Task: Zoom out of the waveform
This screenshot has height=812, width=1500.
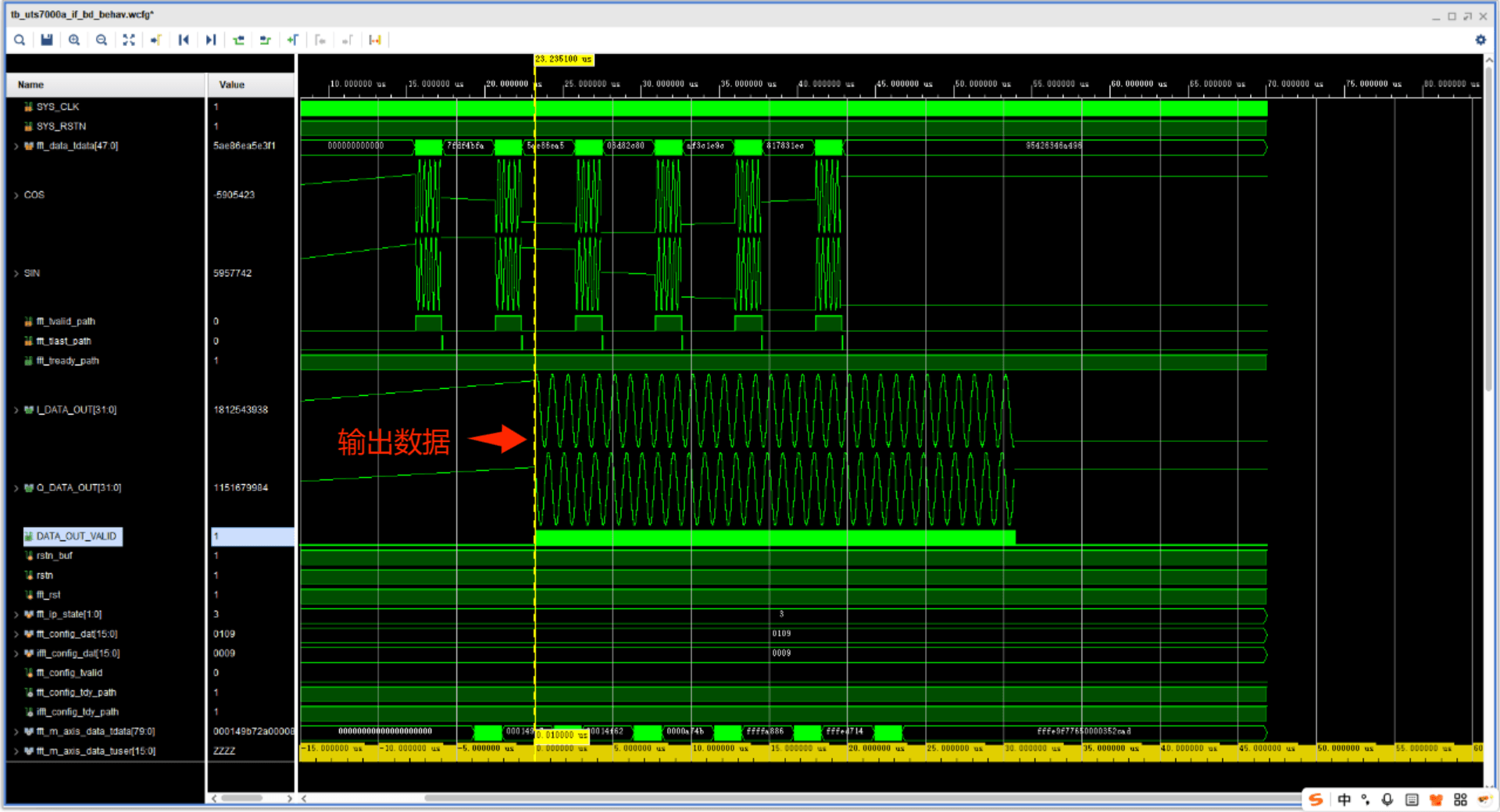Action: tap(102, 40)
